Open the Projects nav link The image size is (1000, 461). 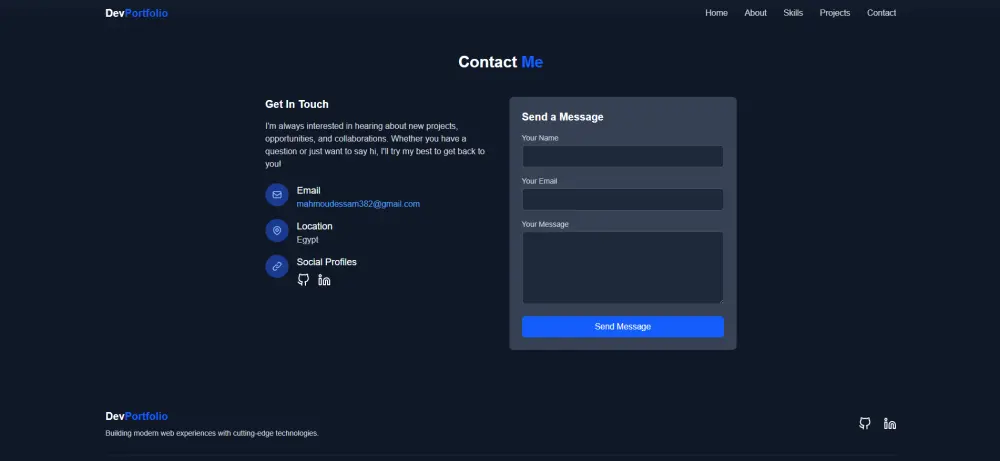pos(835,13)
